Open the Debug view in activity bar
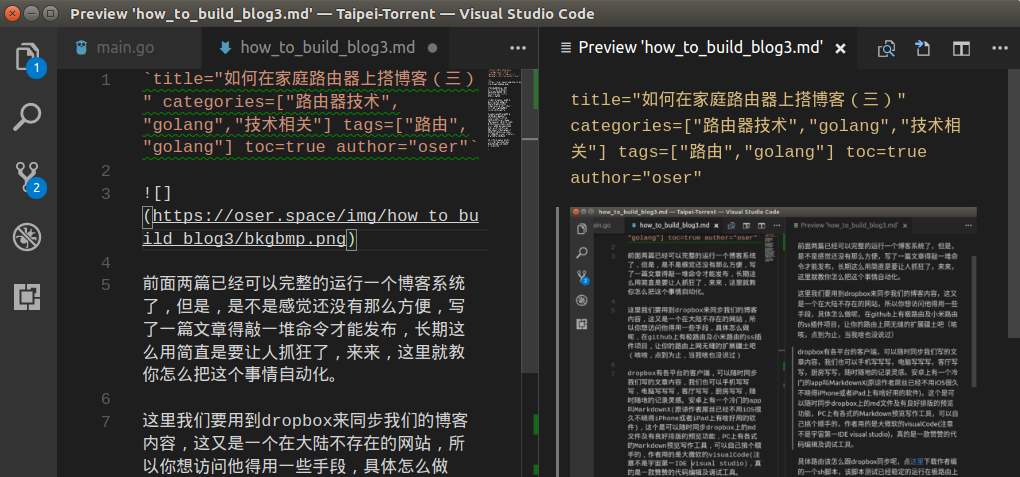This screenshot has width=1020, height=477. tap(27, 238)
